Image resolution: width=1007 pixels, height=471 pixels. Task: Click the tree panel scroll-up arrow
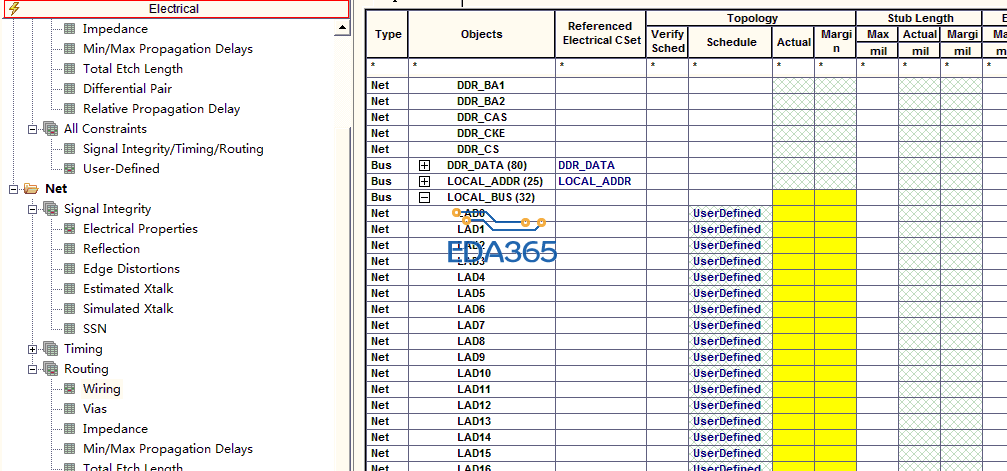342,27
